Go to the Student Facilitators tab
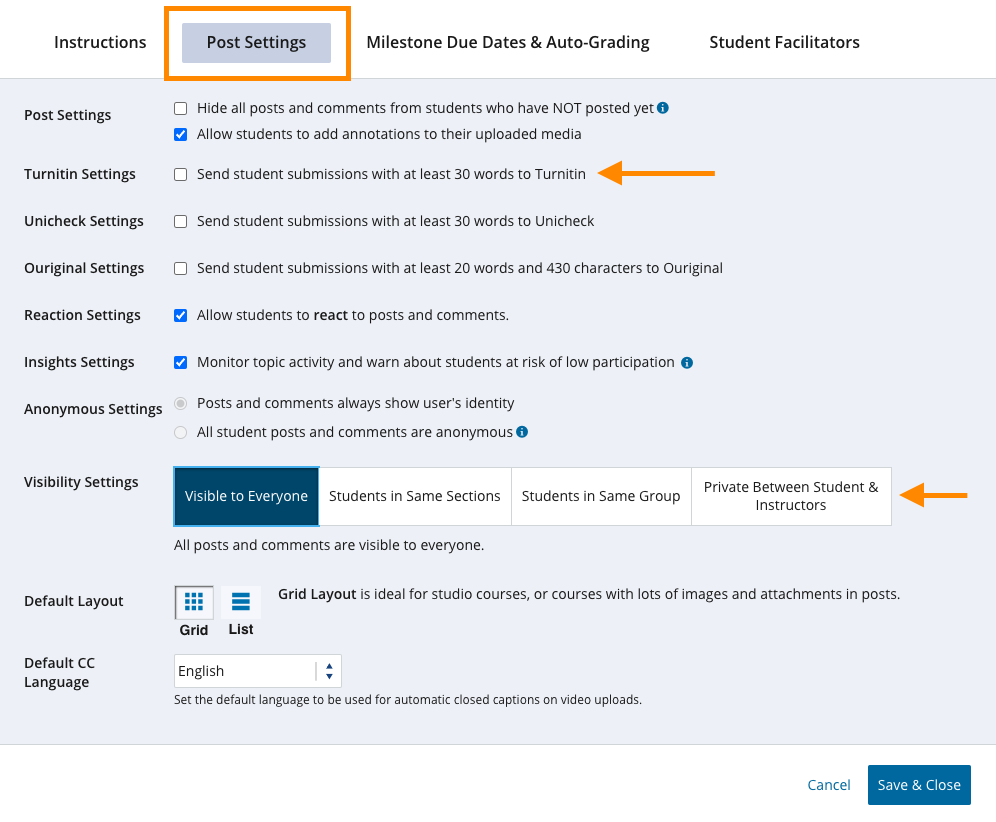Viewport: 996px width, 822px height. (x=784, y=42)
